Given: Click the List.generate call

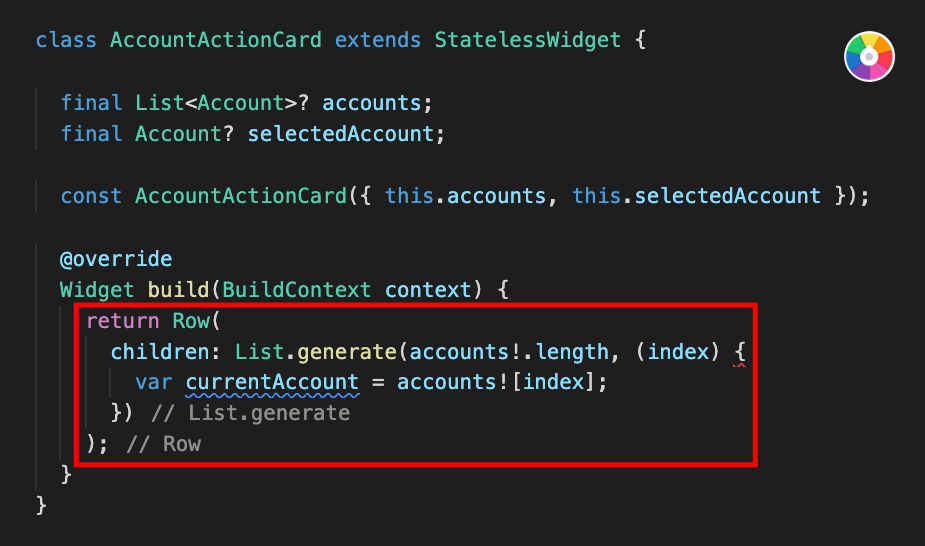Looking at the screenshot, I should (x=316, y=352).
